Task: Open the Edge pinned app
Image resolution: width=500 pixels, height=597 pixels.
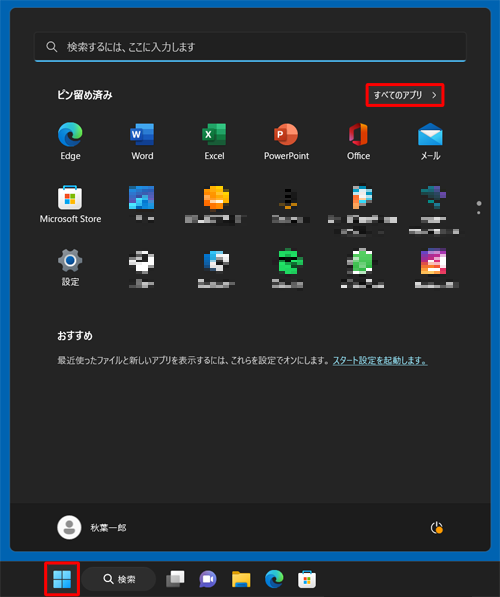Action: pos(70,141)
